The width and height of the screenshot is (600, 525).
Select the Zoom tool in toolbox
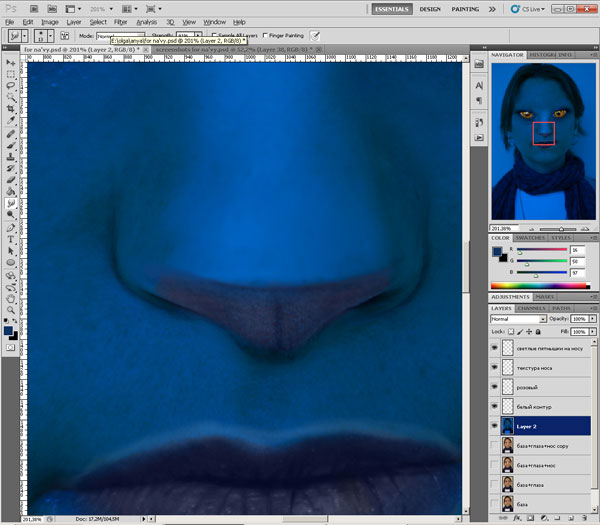point(10,309)
